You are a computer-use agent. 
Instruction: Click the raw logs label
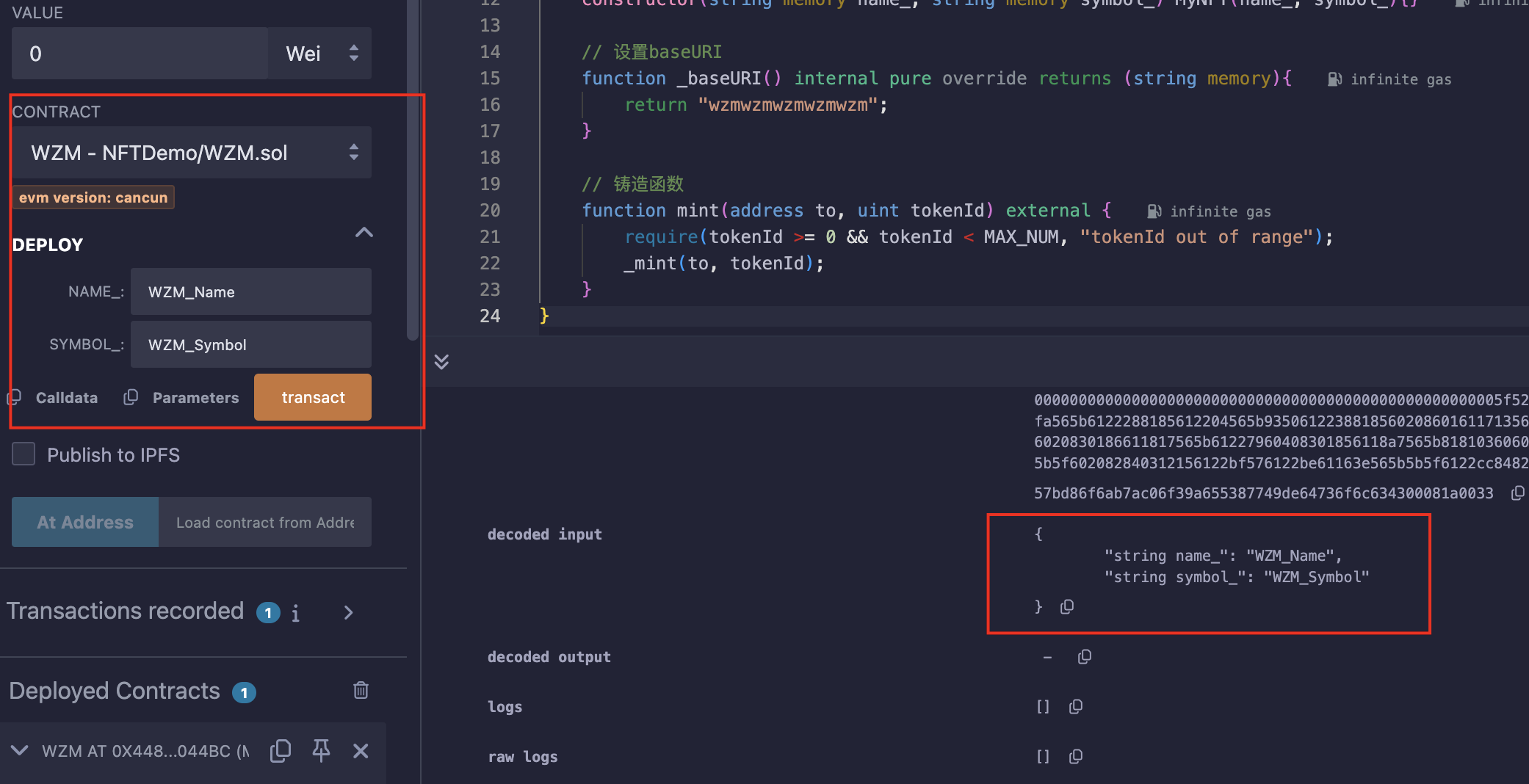(523, 757)
